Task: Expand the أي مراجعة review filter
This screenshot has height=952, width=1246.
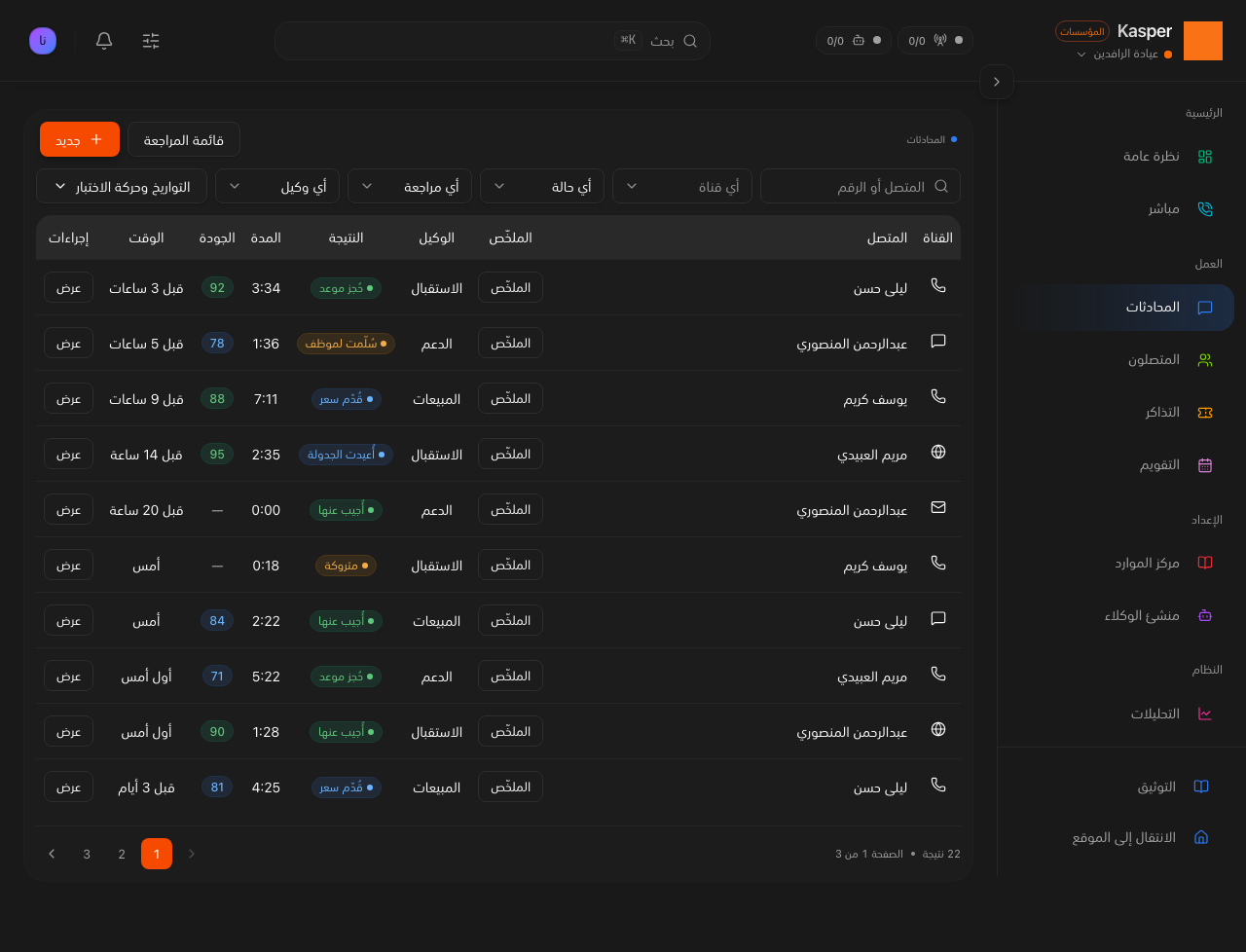Action: [x=410, y=186]
